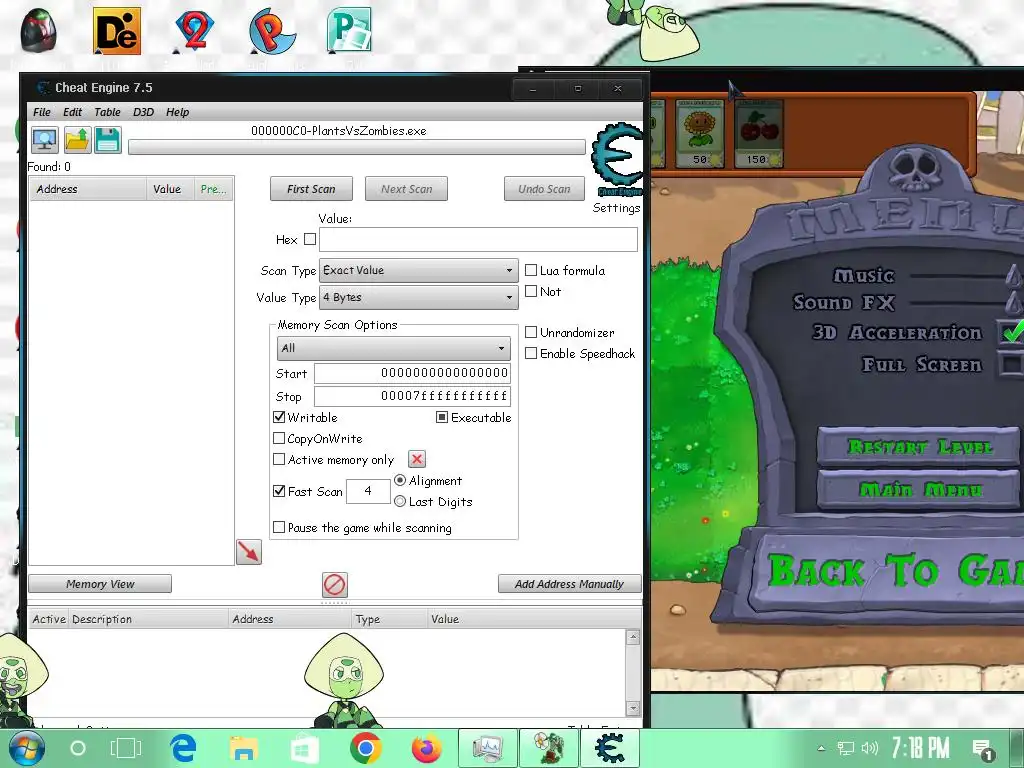This screenshot has height=768, width=1024.
Task: Open process list computer icon
Action: [44, 140]
